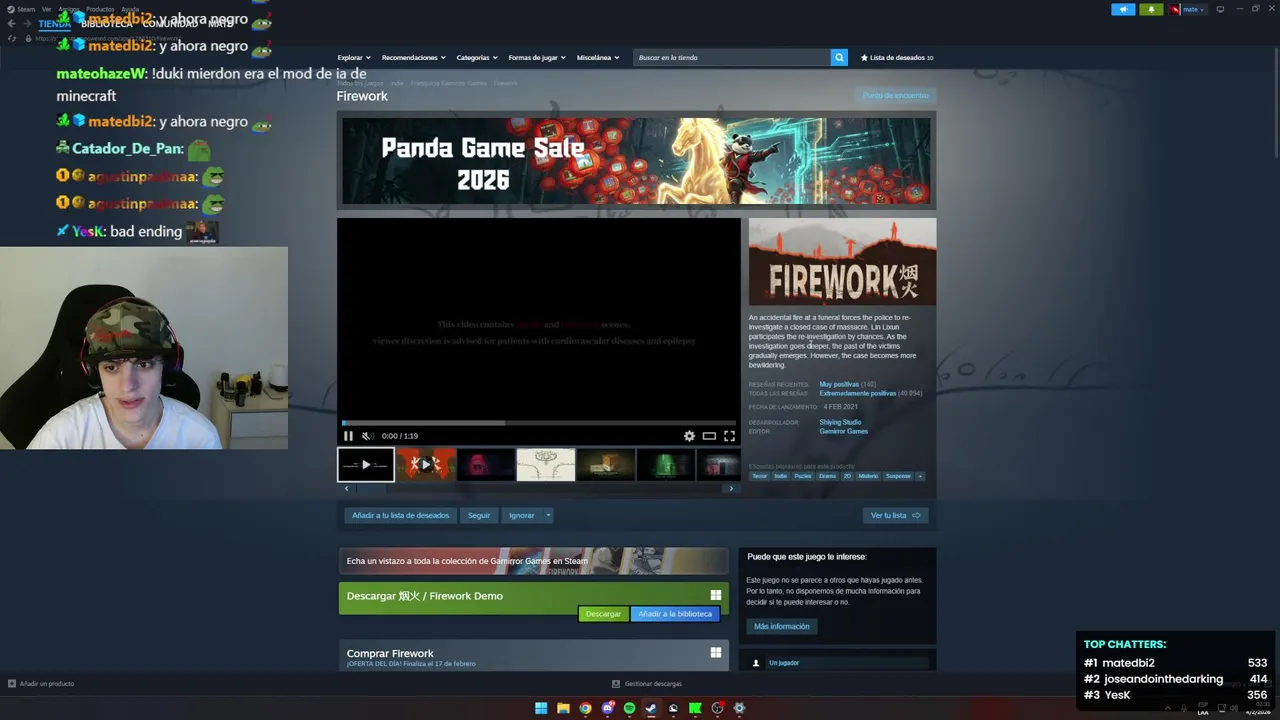
Task: Click 'Añadir un producto'
Action: [41, 684]
